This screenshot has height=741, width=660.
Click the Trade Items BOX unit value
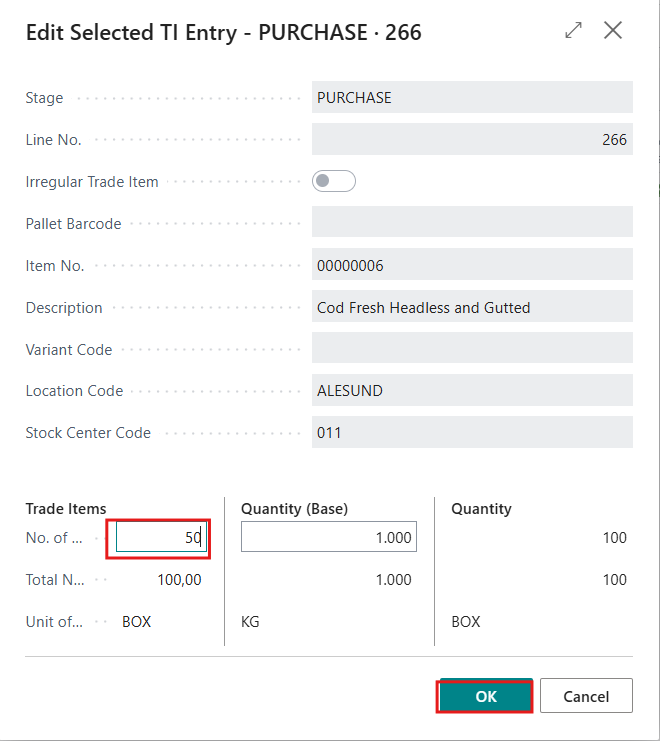tap(136, 621)
